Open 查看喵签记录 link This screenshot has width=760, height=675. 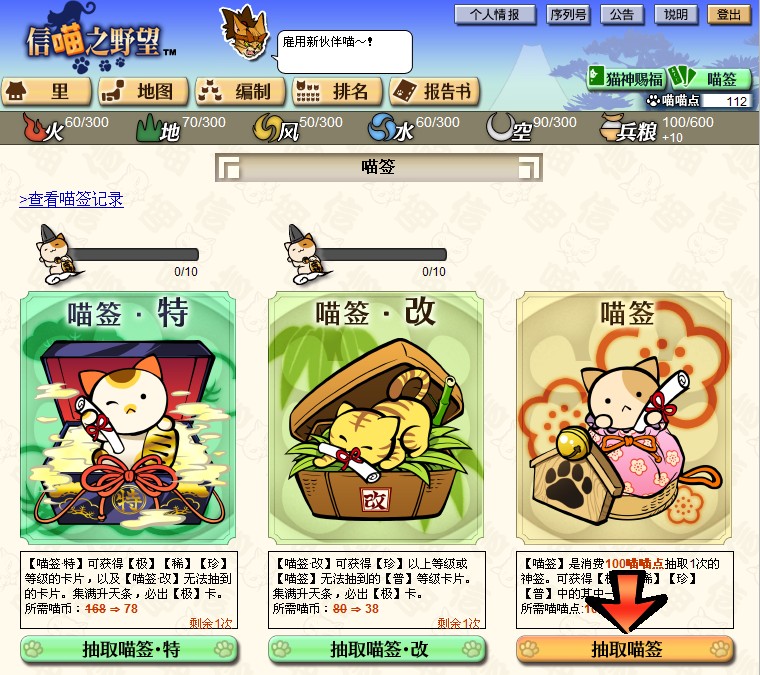71,199
